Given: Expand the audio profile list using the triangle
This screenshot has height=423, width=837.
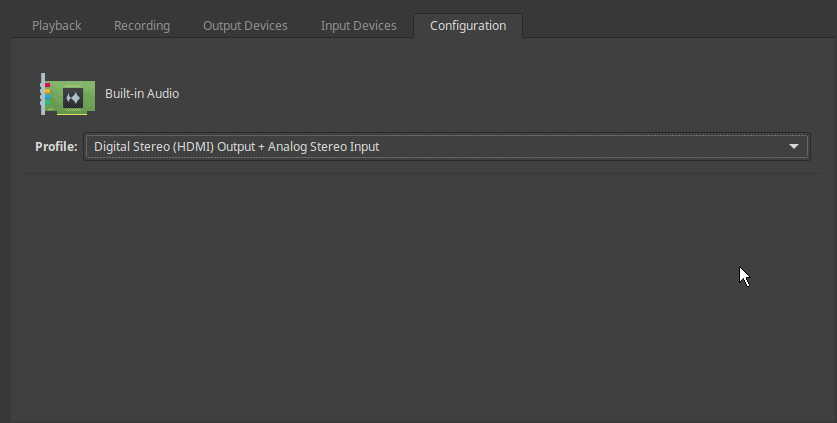Looking at the screenshot, I should (793, 146).
